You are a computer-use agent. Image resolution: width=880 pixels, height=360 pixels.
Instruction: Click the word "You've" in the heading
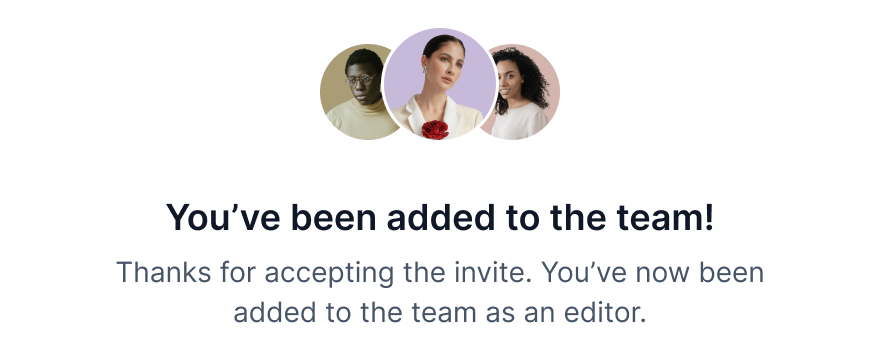(x=223, y=217)
